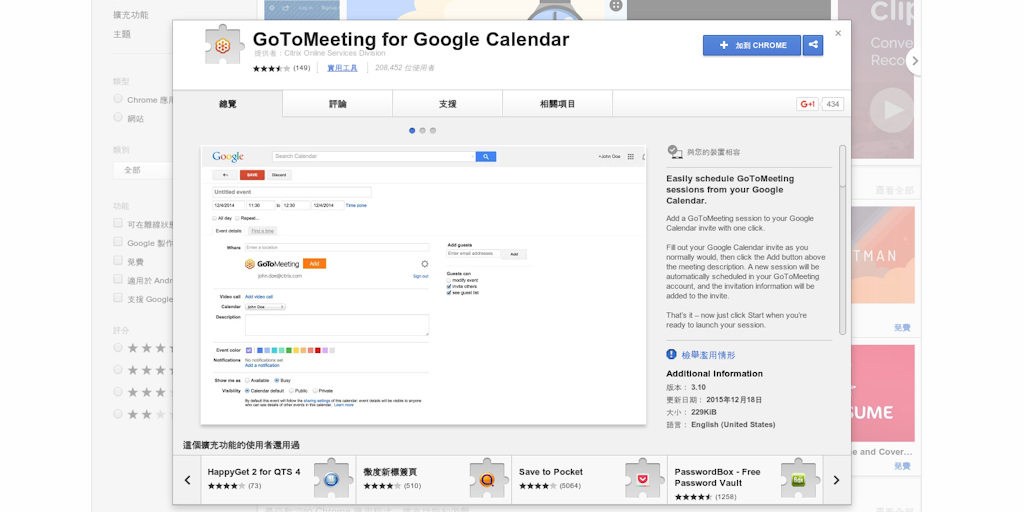1024x512 pixels.
Task: Open PasswordBox - Free Password Vault card title
Action: [717, 477]
